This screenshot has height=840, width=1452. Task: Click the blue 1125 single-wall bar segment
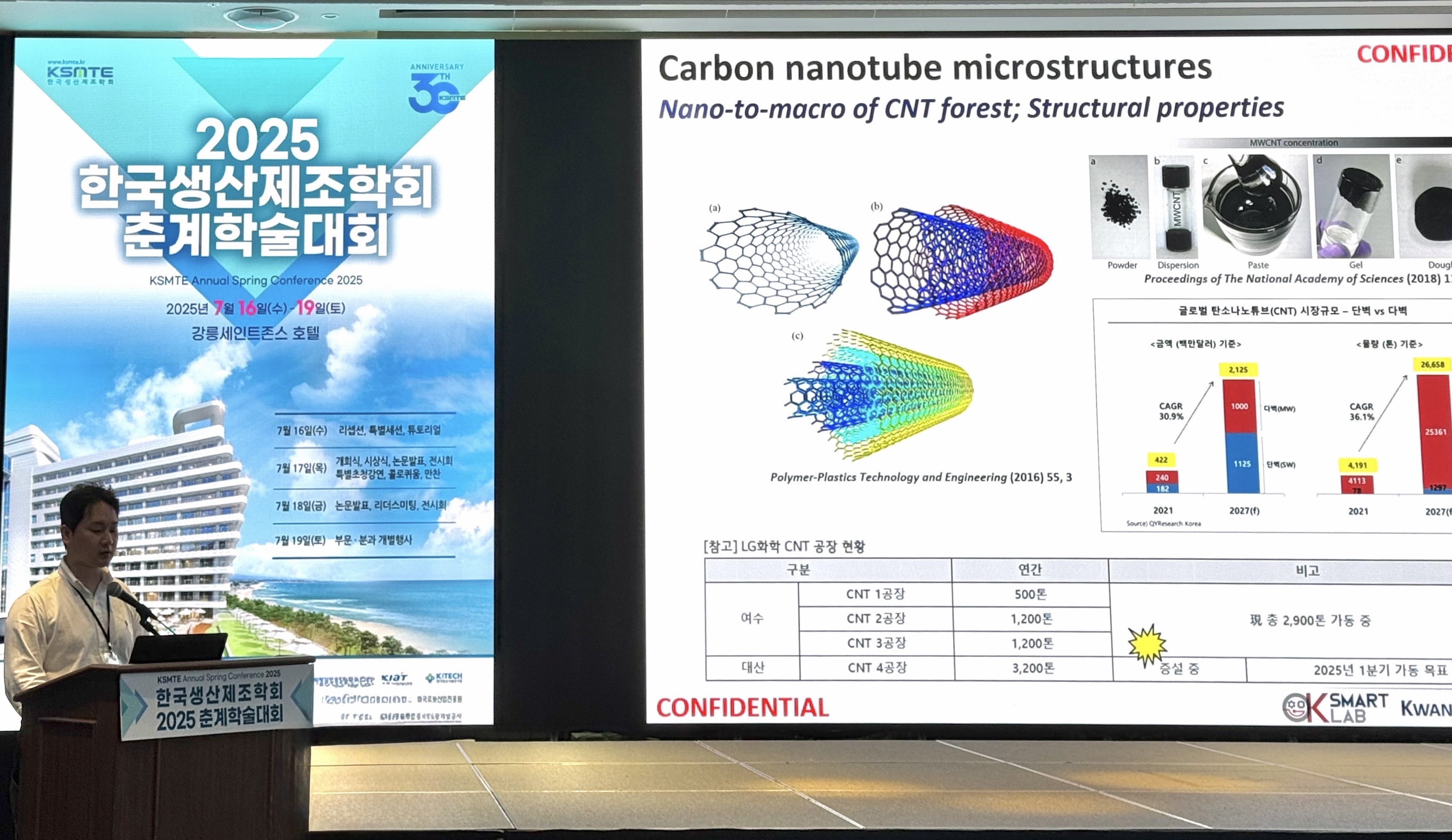click(1242, 464)
